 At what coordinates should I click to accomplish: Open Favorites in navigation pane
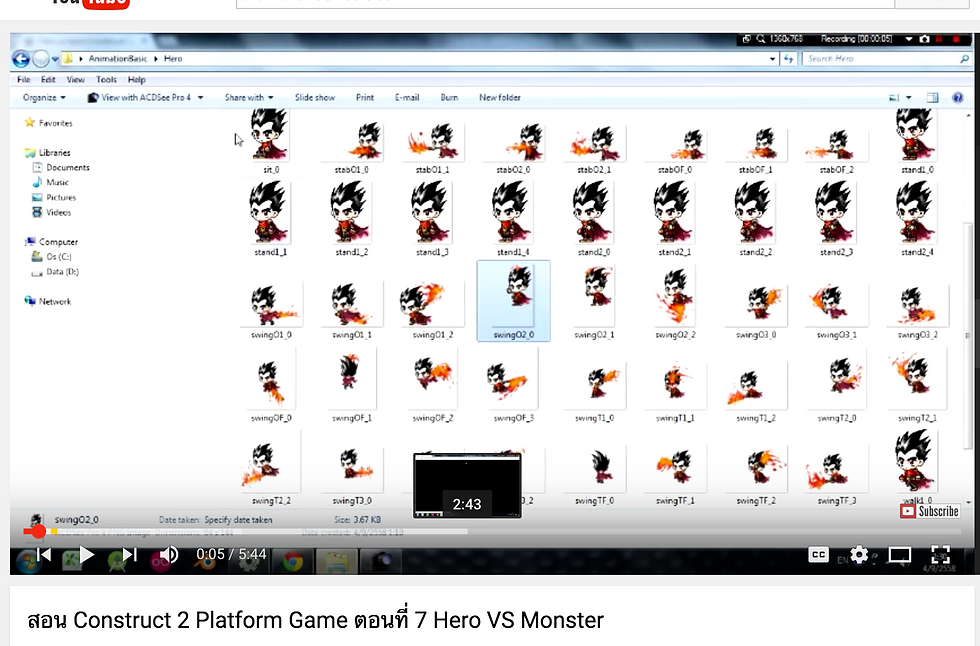tap(55, 123)
